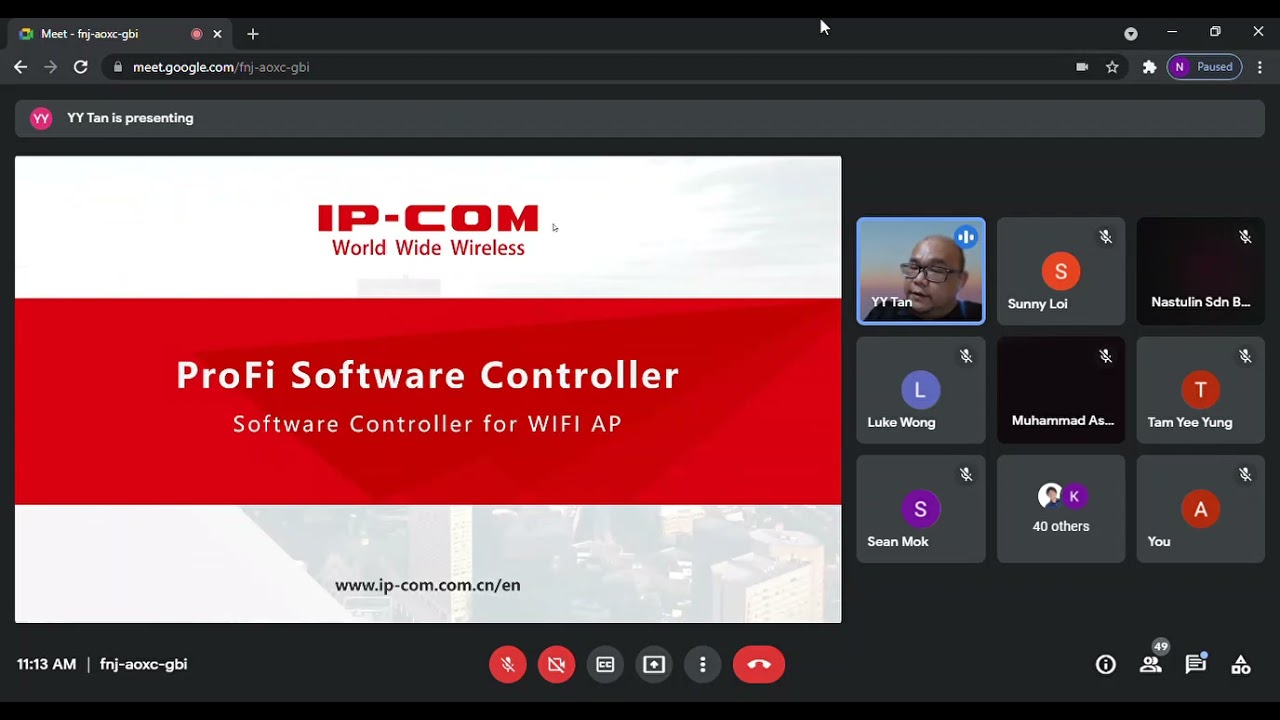The image size is (1280, 720).
Task: Select the Meet - fnj-aoxc-gbi tab
Action: (x=120, y=34)
